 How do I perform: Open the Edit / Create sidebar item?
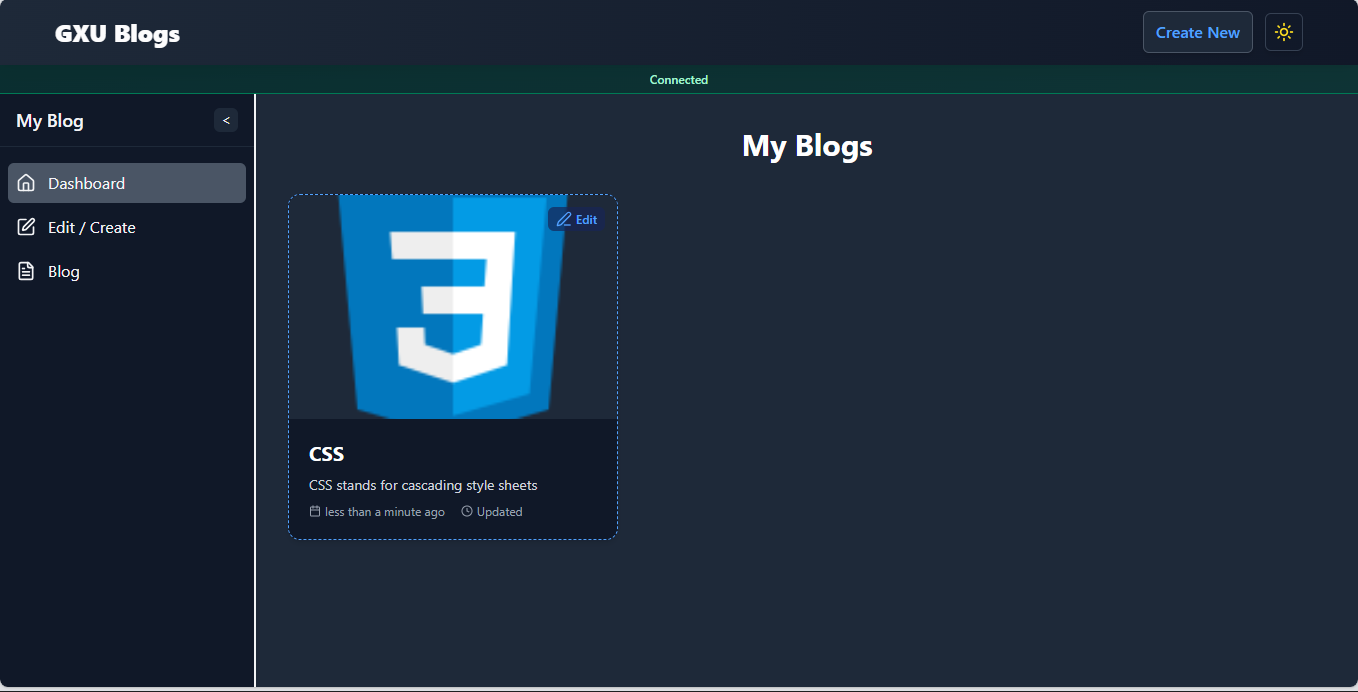coord(127,227)
